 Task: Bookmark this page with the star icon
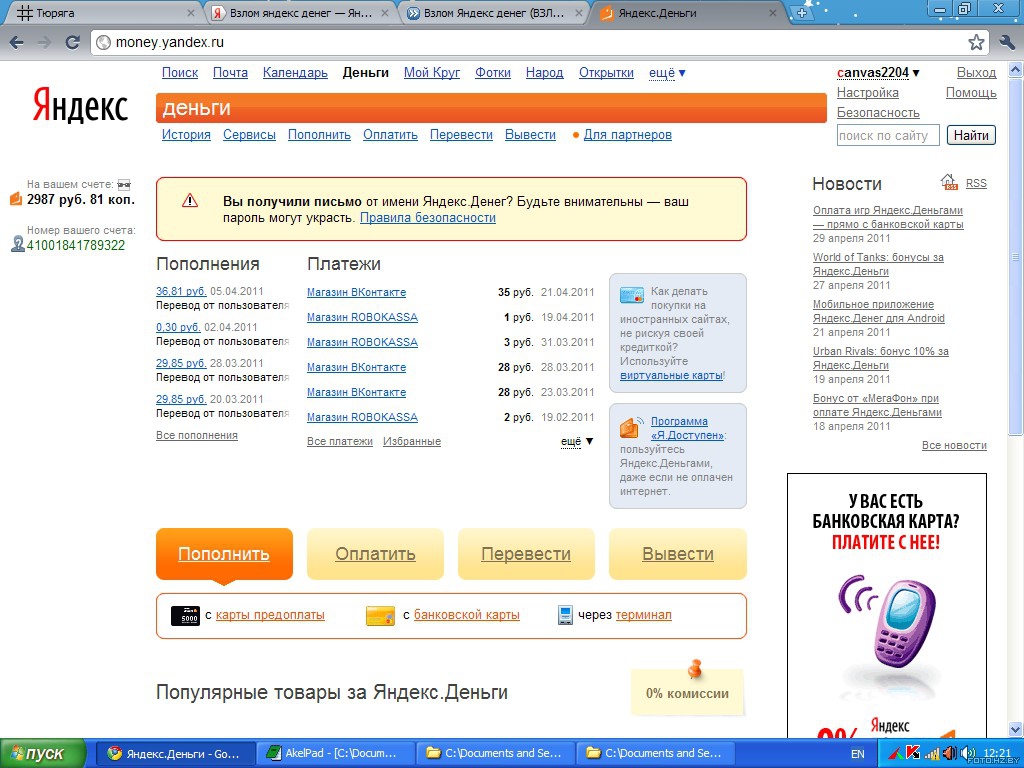pos(976,42)
